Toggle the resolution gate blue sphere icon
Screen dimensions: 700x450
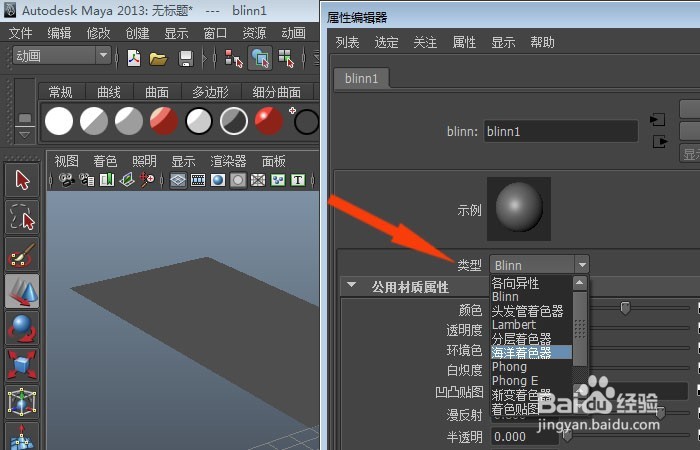[218, 180]
